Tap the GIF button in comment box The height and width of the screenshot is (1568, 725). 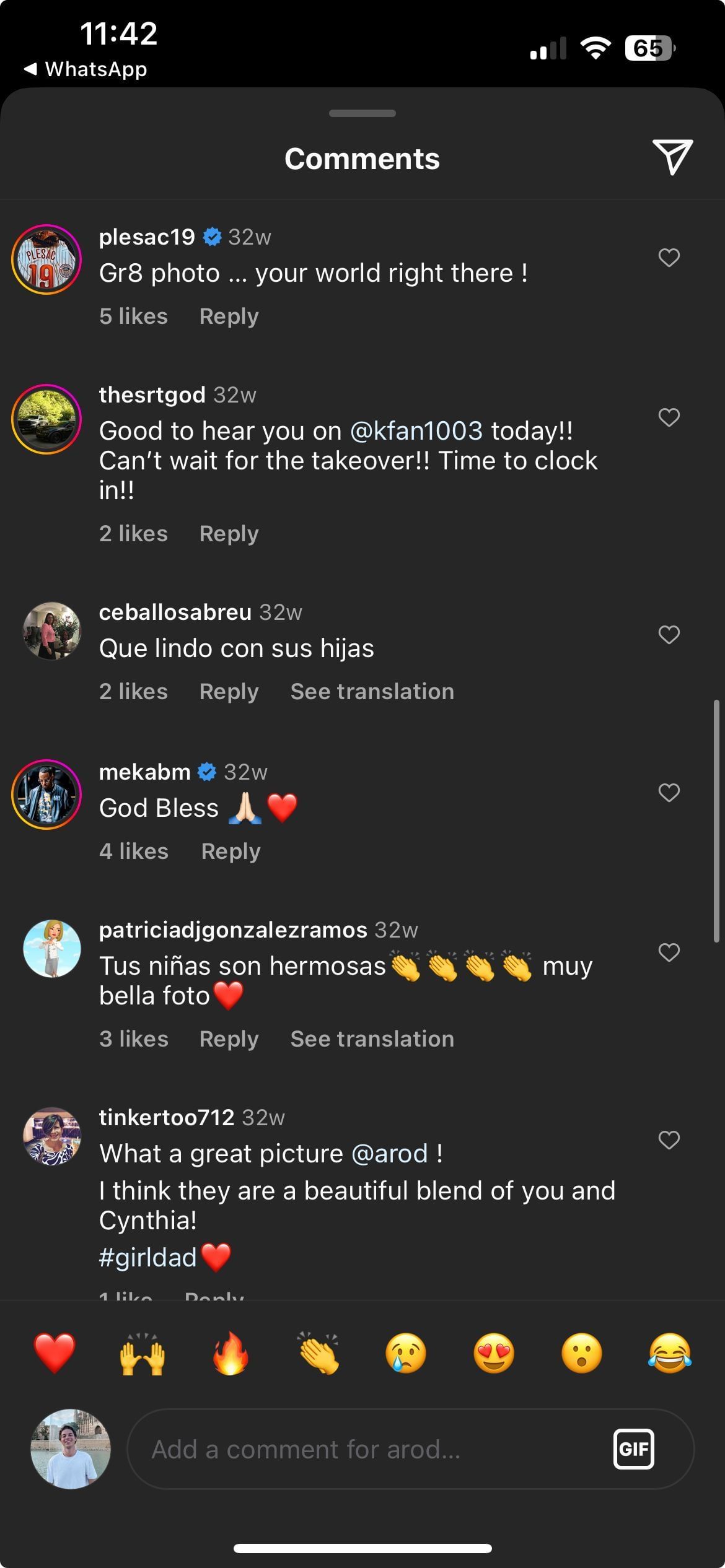[x=633, y=1449]
